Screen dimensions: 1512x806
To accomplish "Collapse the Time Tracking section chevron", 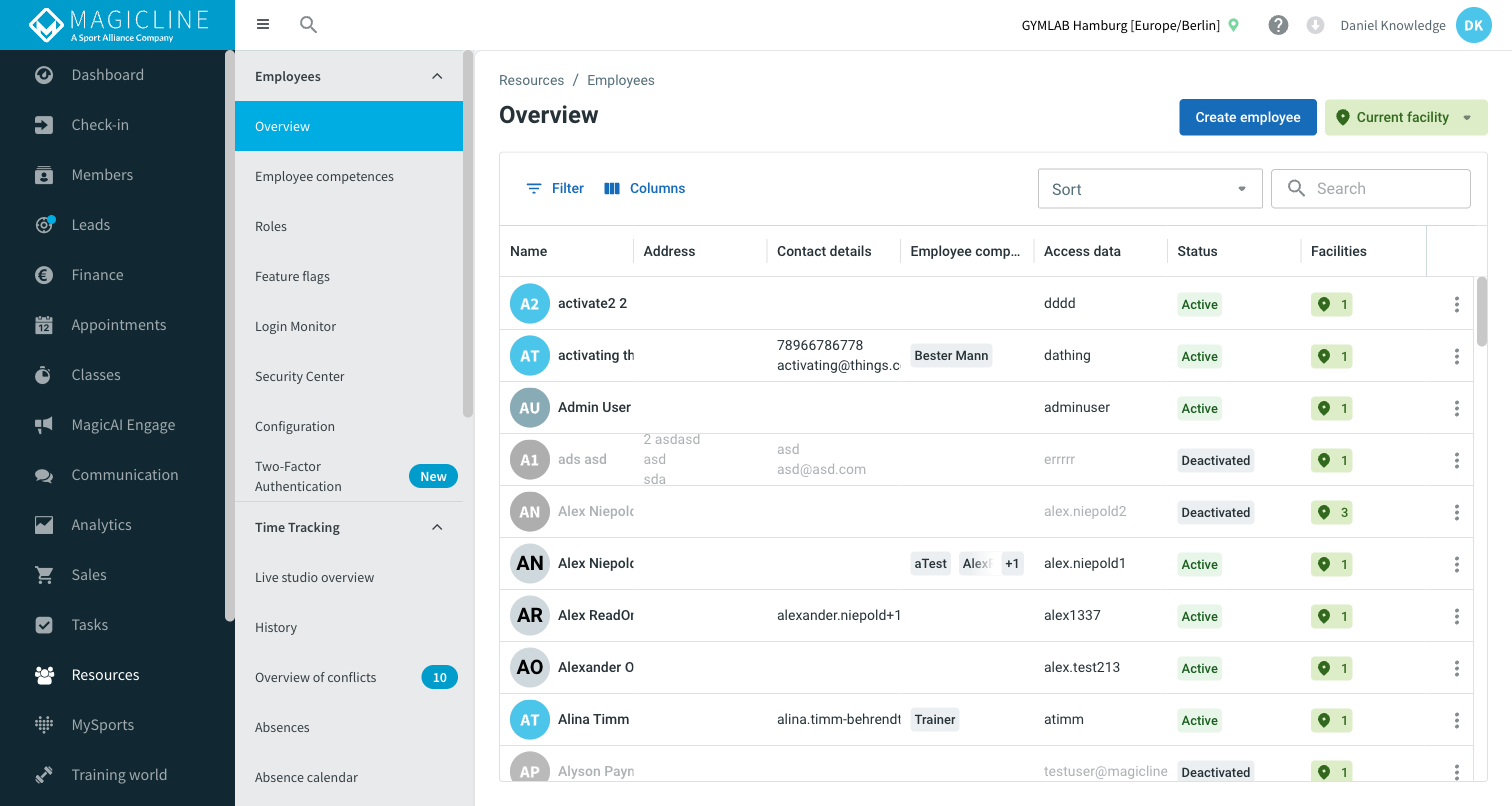I will pos(437,527).
